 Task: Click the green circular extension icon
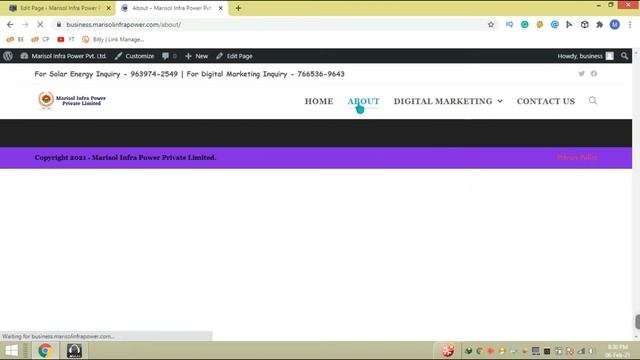click(x=524, y=24)
